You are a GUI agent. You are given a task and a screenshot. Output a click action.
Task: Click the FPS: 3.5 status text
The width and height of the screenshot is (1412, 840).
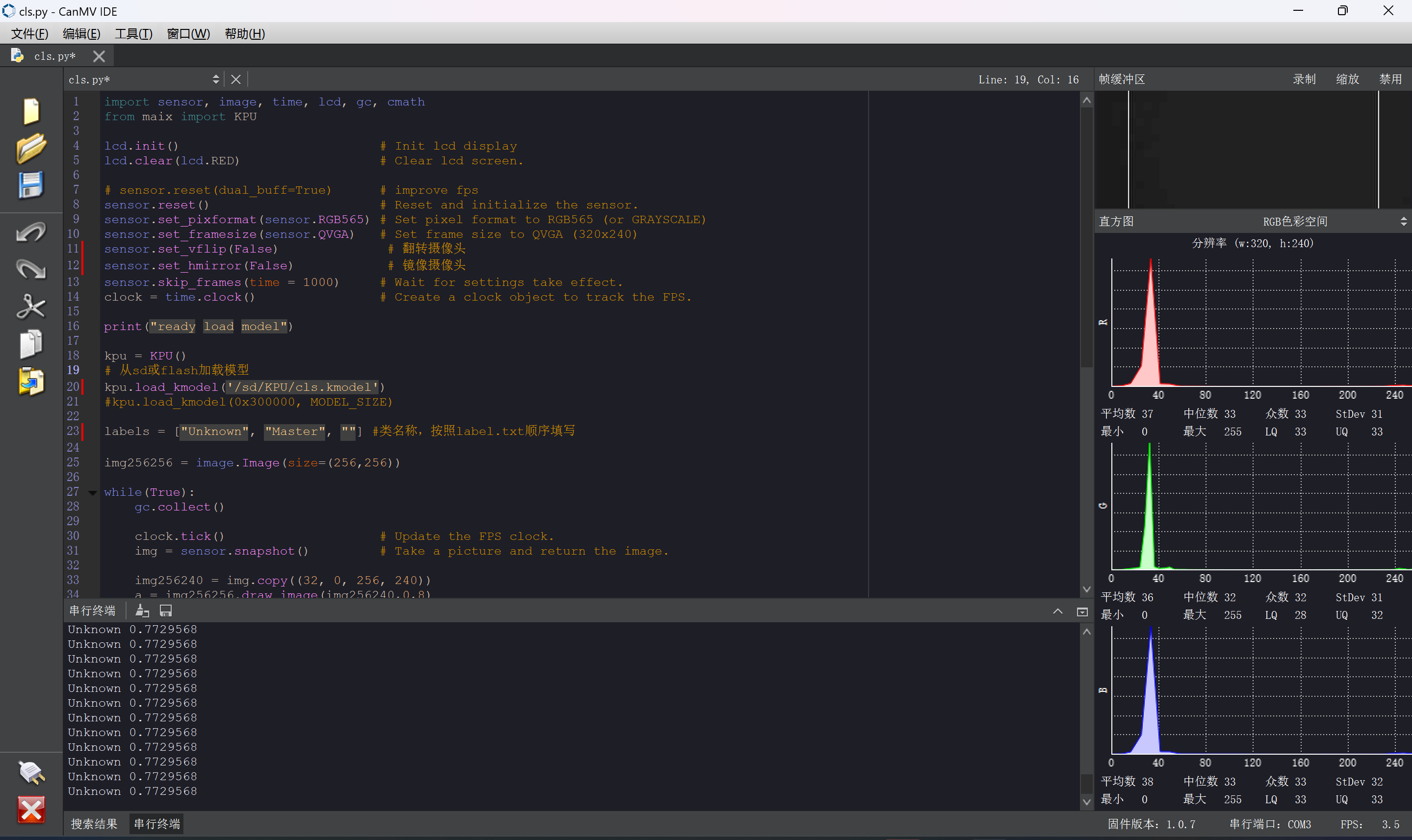coord(1369,824)
